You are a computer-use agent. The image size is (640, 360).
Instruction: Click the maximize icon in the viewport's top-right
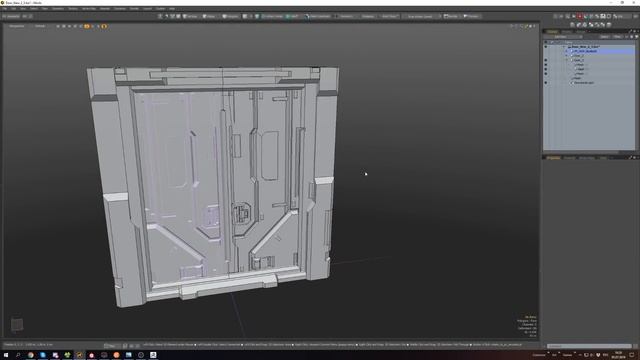[529, 26]
